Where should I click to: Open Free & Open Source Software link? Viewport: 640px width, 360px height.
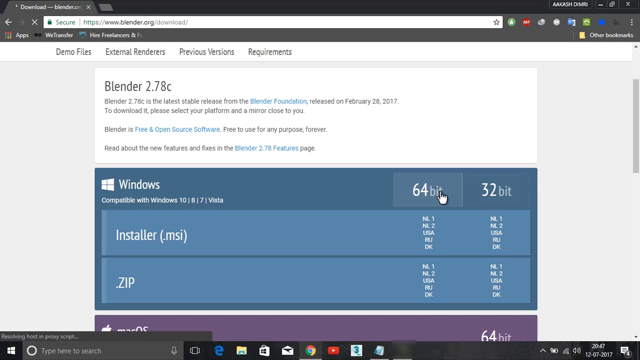(x=177, y=129)
